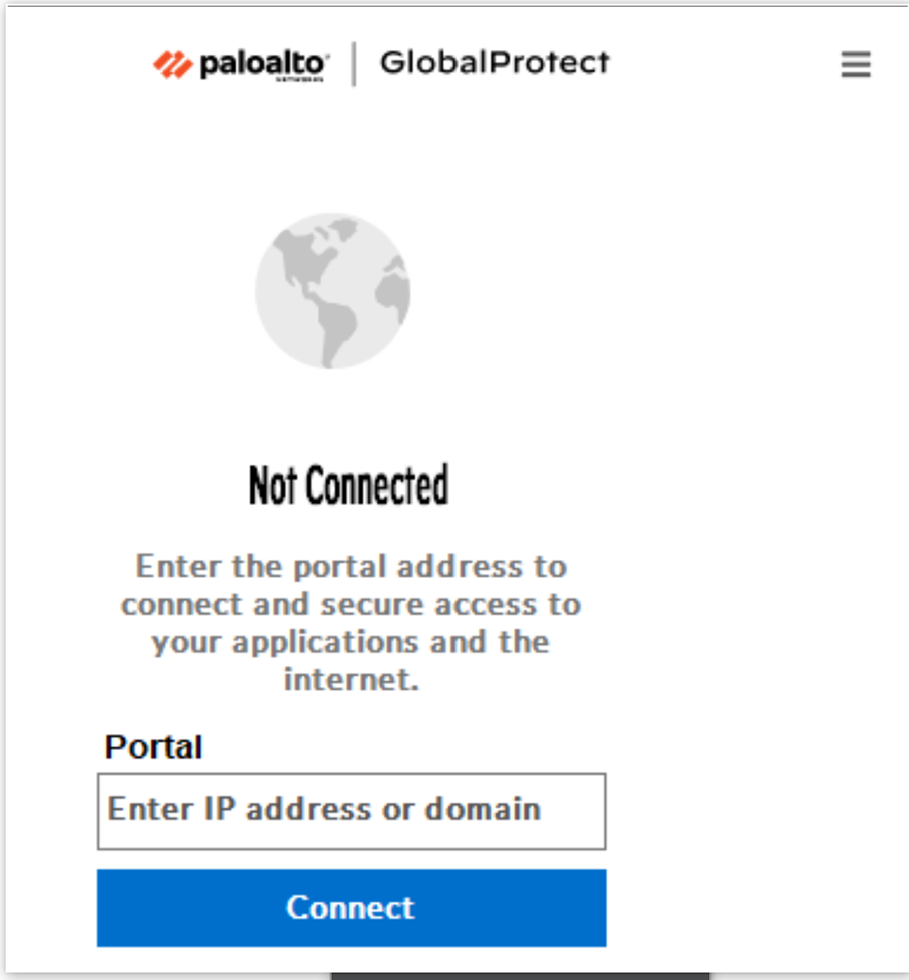Click the 'your applications and the' line
The height and width of the screenshot is (980, 909).
pyautogui.click(x=350, y=642)
